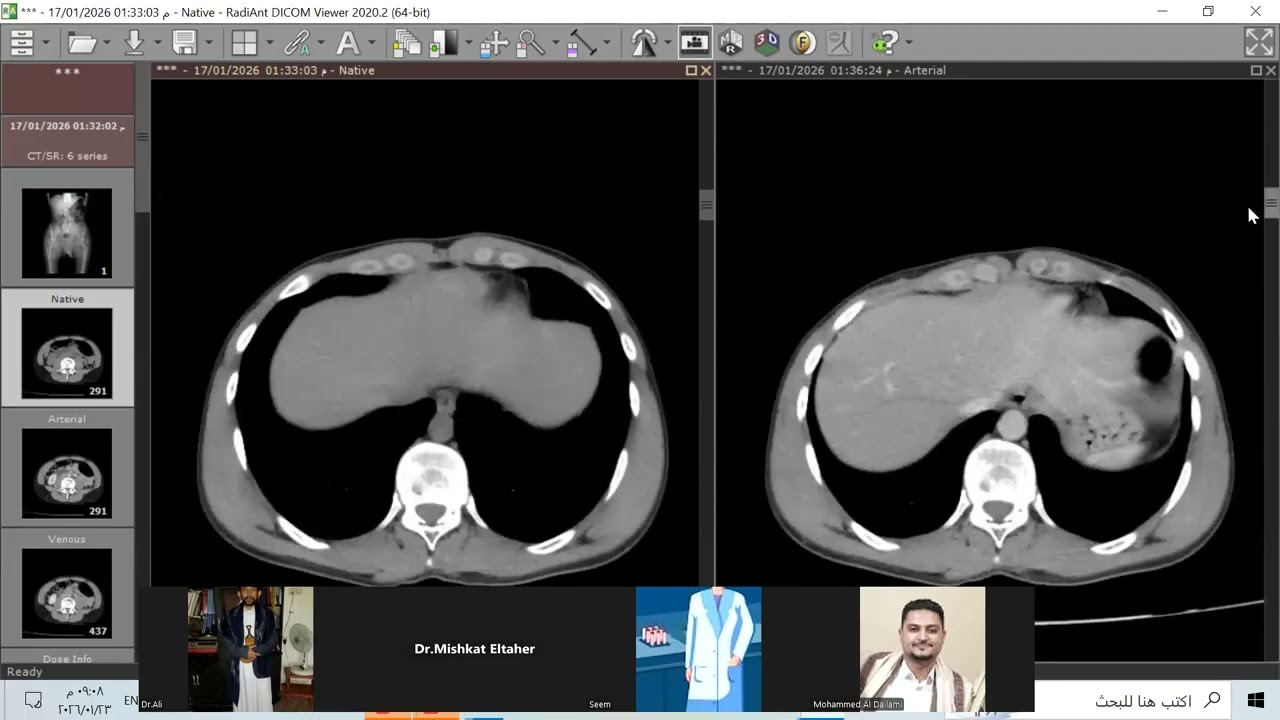Maximize the Arterial panel with its square icon
Viewport: 1280px width, 720px height.
point(1256,71)
